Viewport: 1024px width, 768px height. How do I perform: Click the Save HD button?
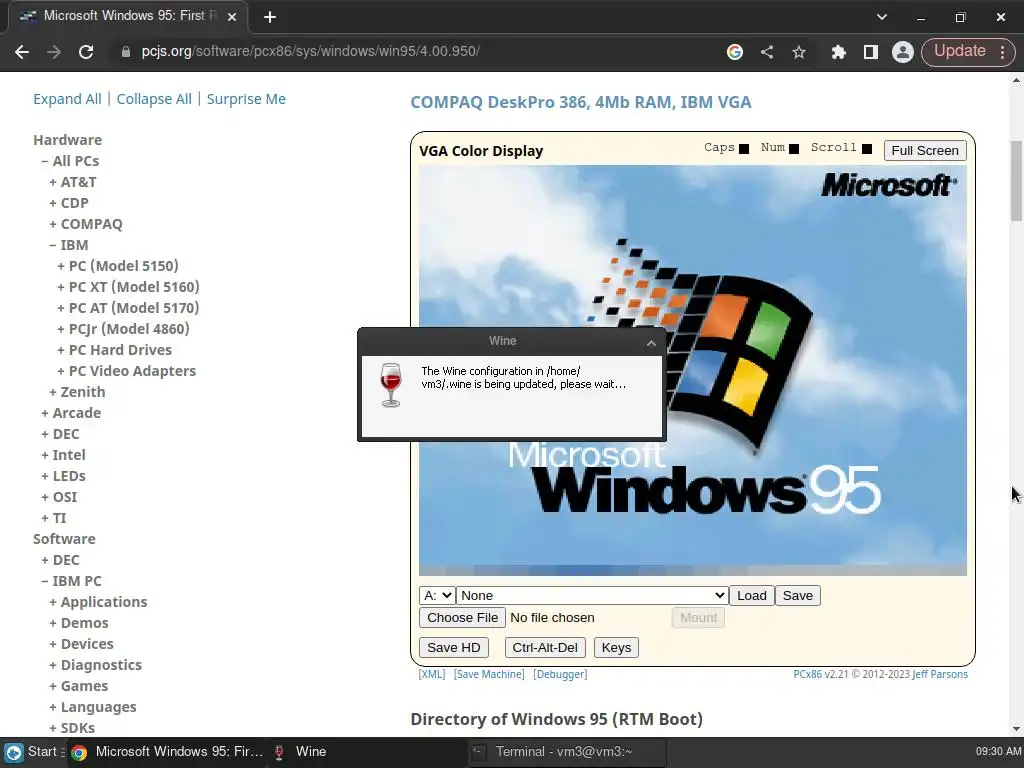[454, 647]
